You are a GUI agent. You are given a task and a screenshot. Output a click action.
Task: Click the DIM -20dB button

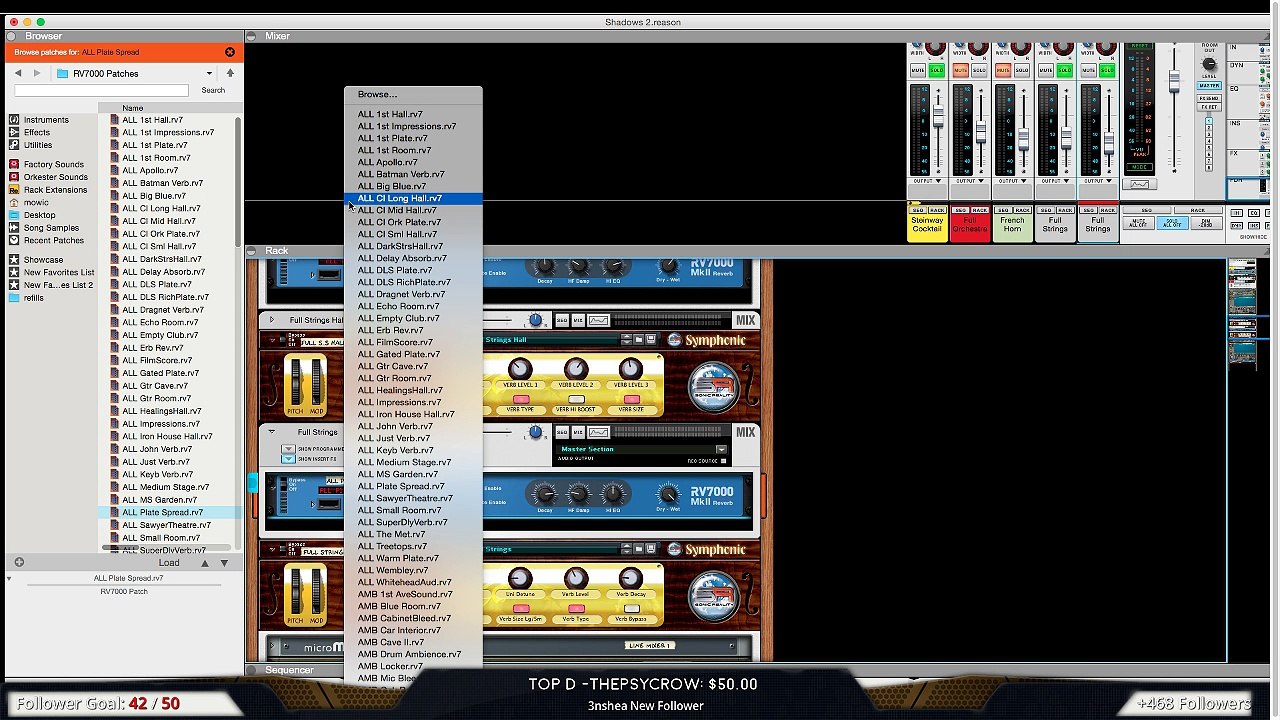pos(1207,223)
